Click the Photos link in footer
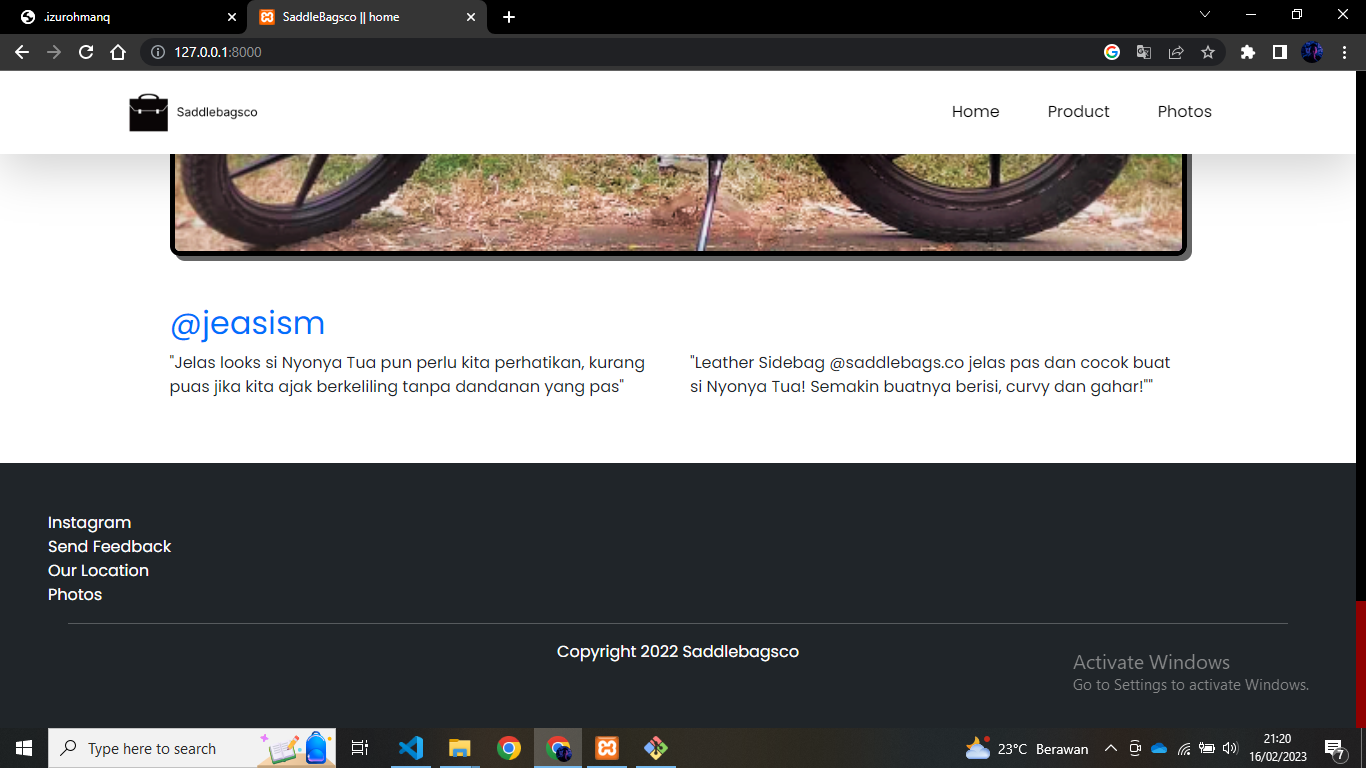Image resolution: width=1366 pixels, height=768 pixels. click(75, 594)
